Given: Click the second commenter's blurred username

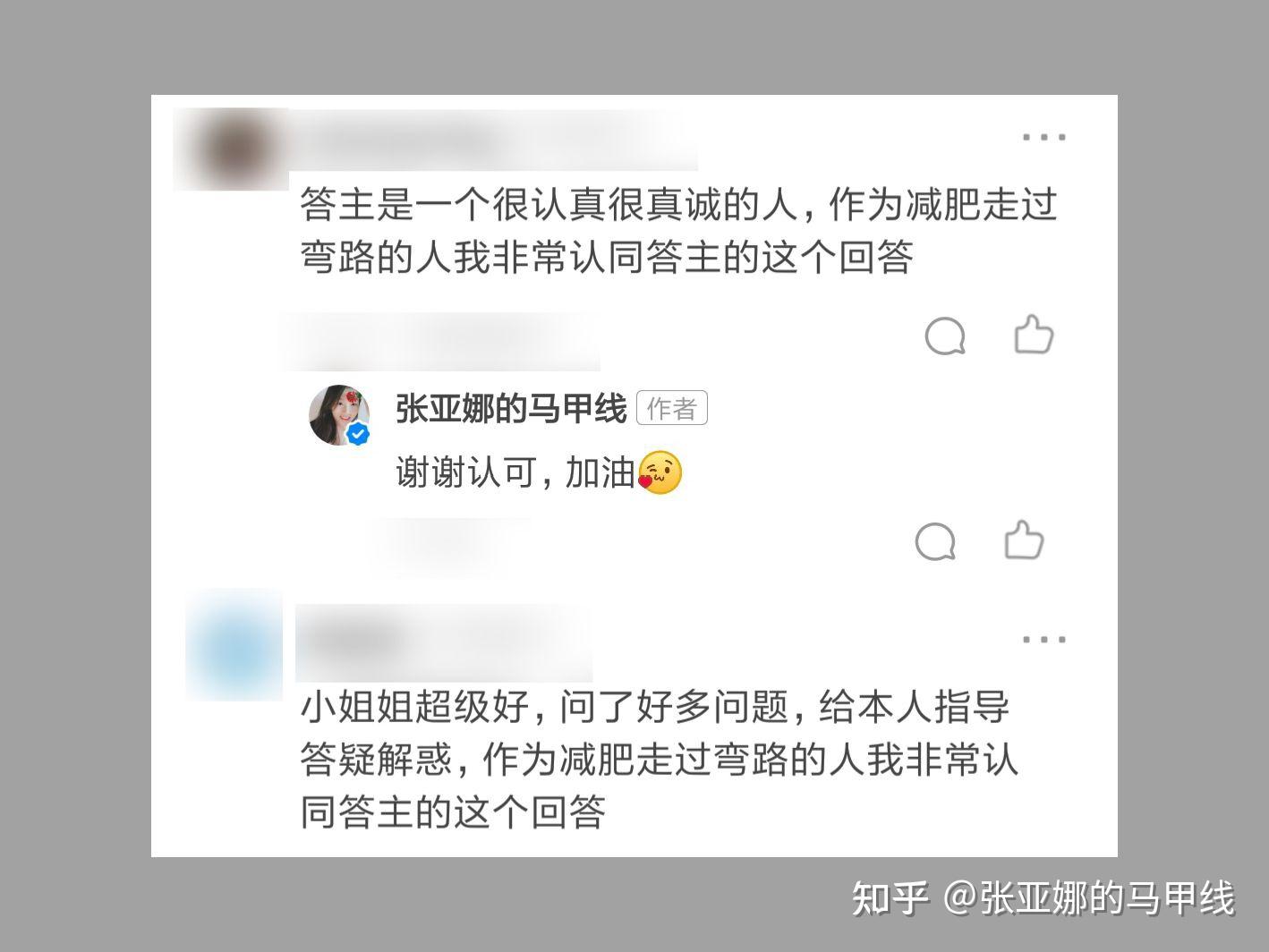Looking at the screenshot, I should point(444,642).
